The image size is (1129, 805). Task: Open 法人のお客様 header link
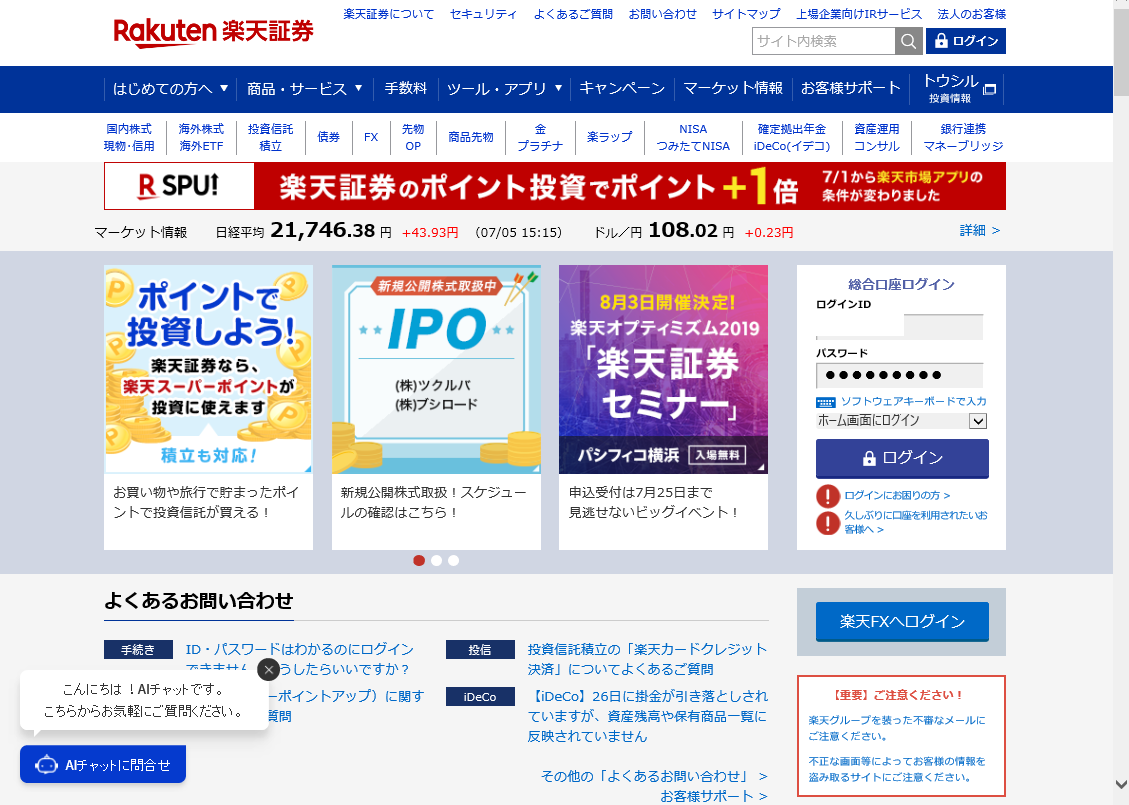coord(971,14)
